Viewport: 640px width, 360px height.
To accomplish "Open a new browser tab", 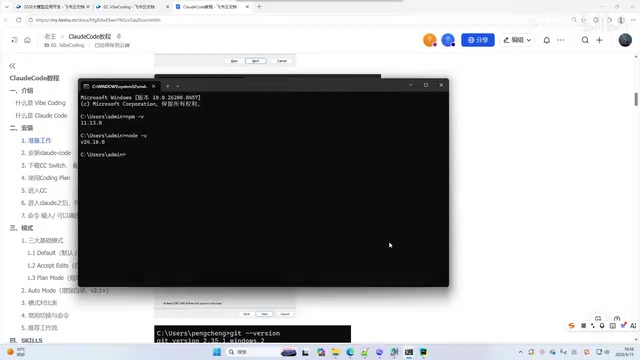I will pyautogui.click(x=259, y=7).
